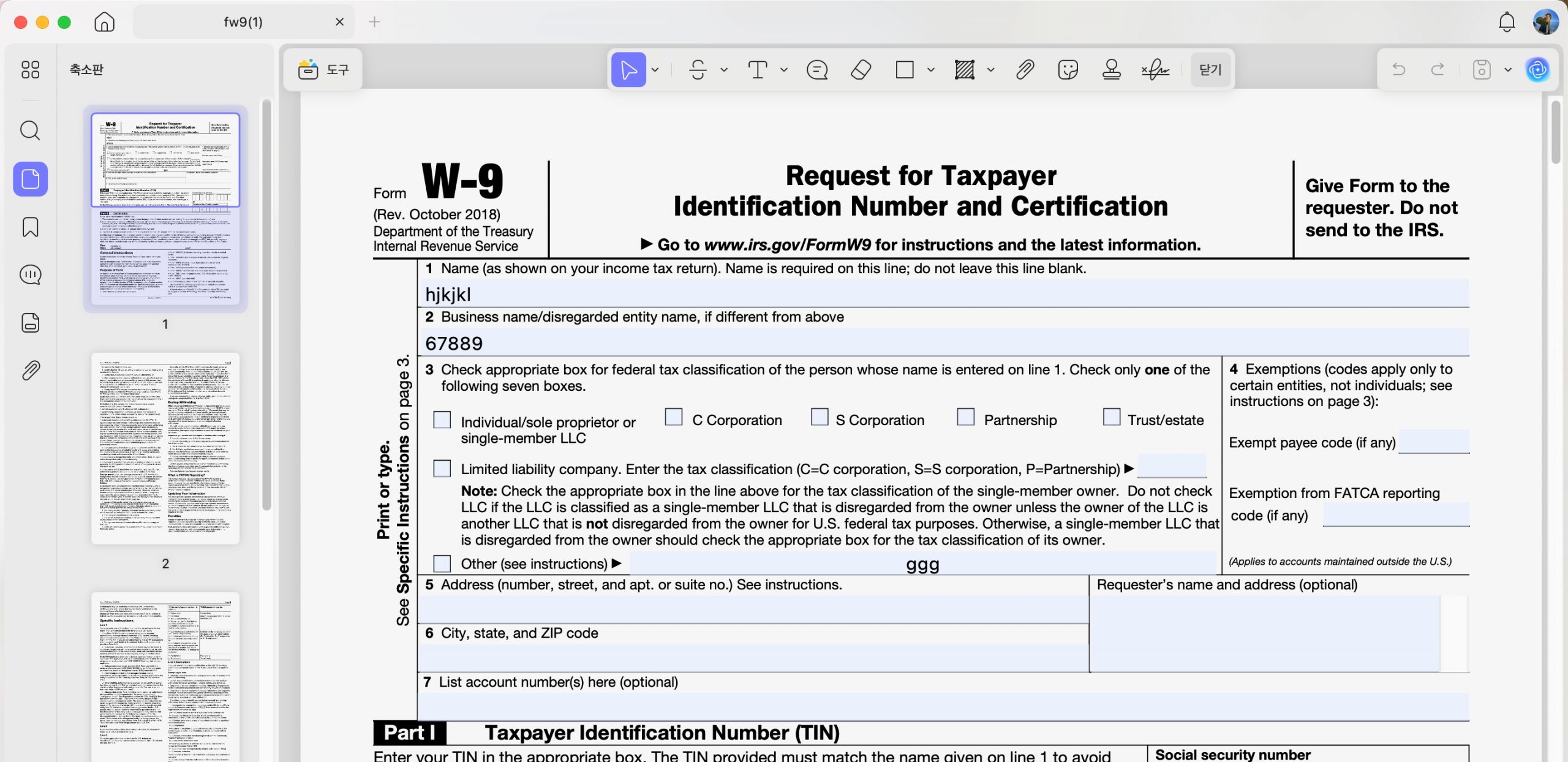Image resolution: width=1568 pixels, height=762 pixels.
Task: Switch to the fw9(1) tab
Action: point(244,22)
